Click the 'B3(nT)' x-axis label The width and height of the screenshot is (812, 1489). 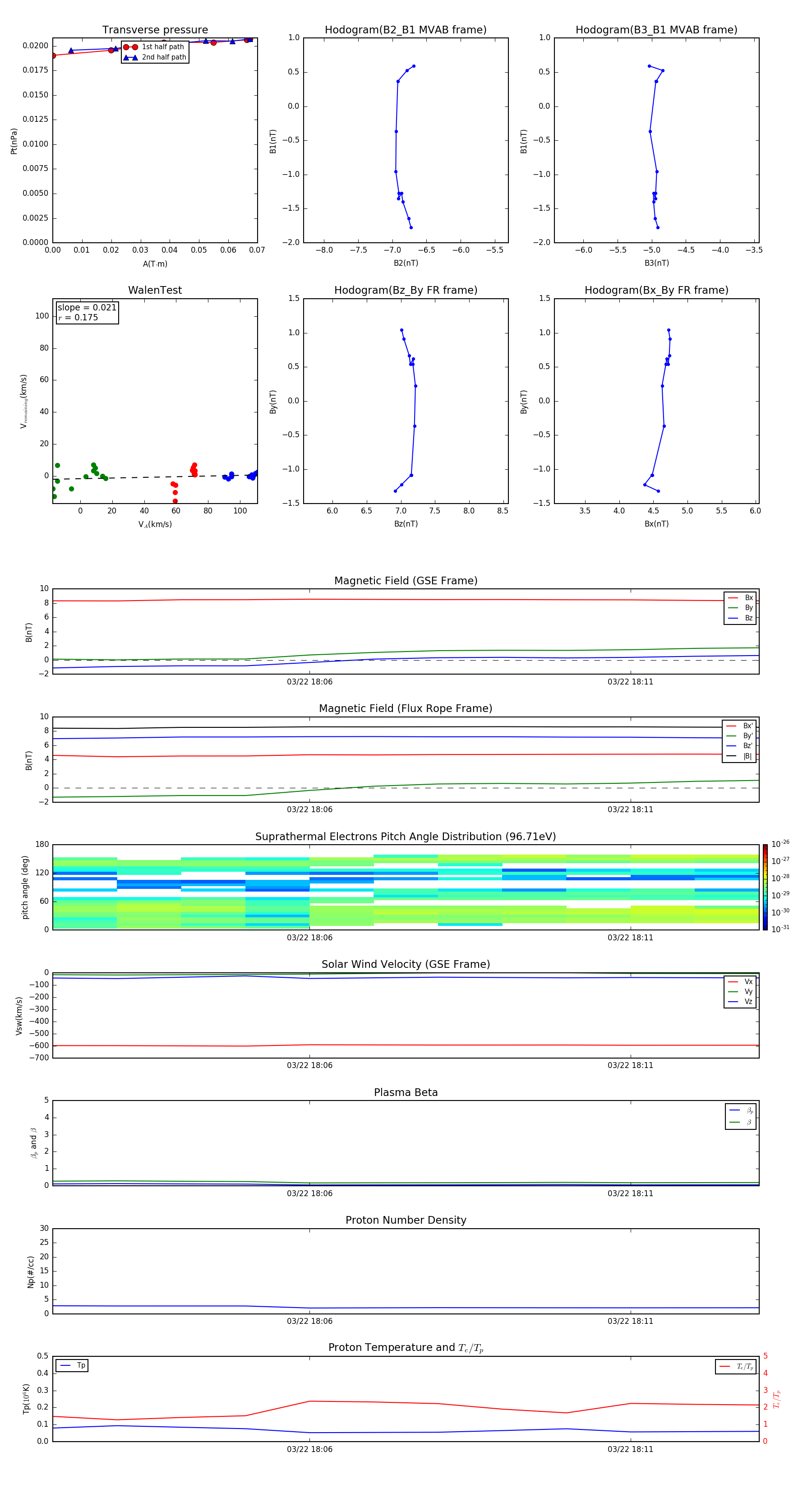tap(656, 264)
